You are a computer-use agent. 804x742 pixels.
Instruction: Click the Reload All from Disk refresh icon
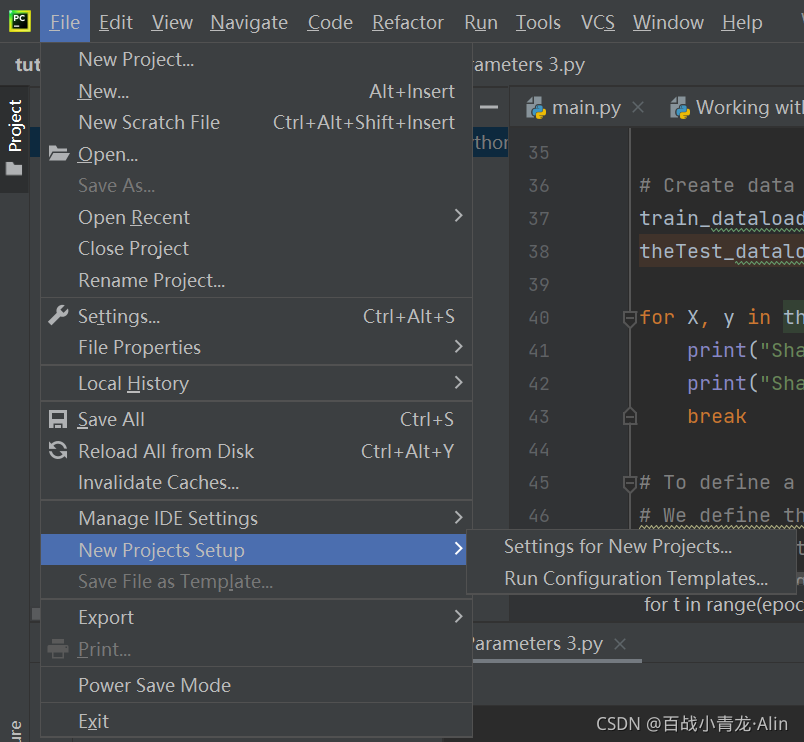pyautogui.click(x=57, y=450)
